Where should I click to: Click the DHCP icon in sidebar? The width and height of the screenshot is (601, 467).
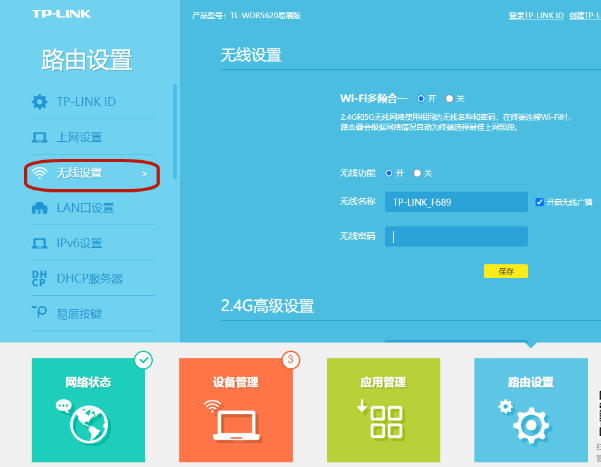coord(39,278)
